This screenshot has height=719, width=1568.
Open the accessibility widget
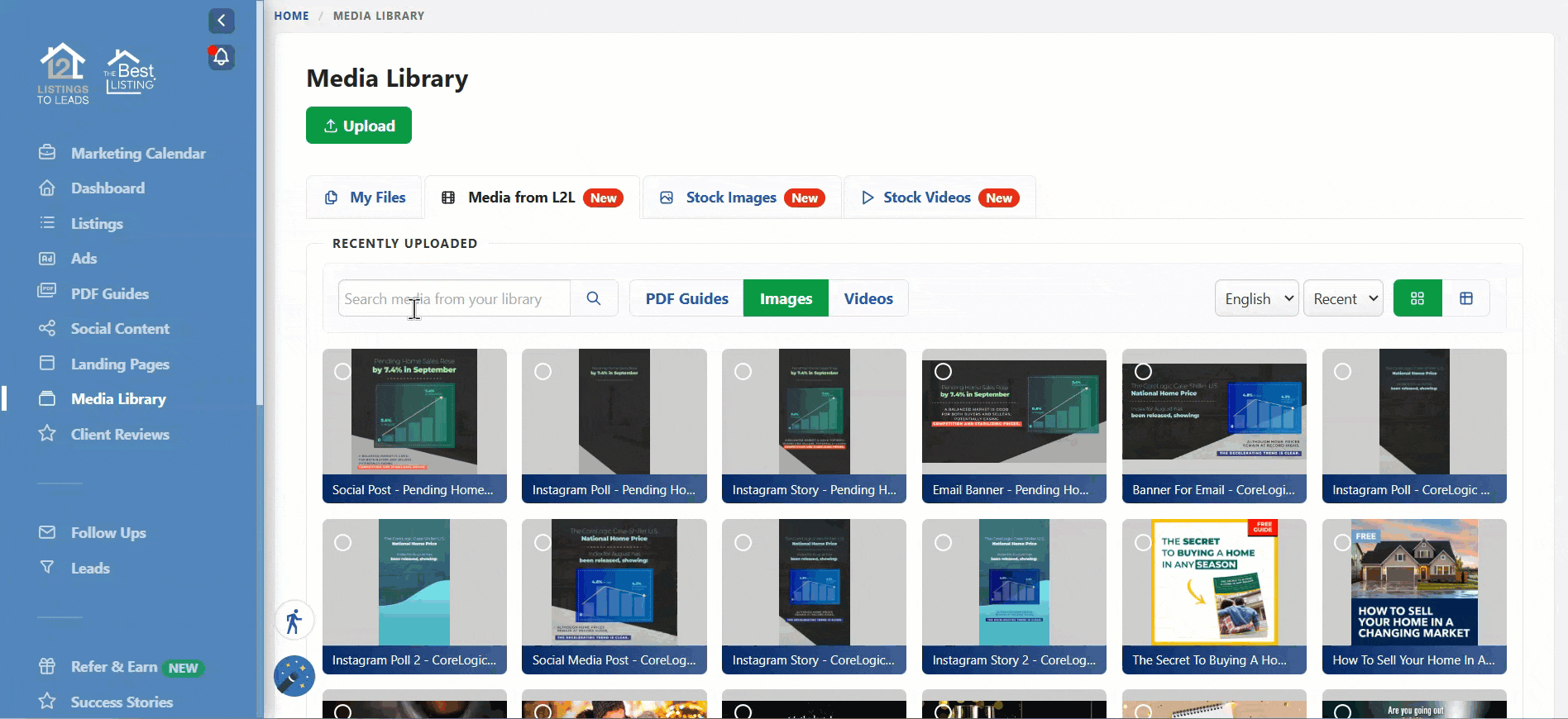[x=294, y=621]
